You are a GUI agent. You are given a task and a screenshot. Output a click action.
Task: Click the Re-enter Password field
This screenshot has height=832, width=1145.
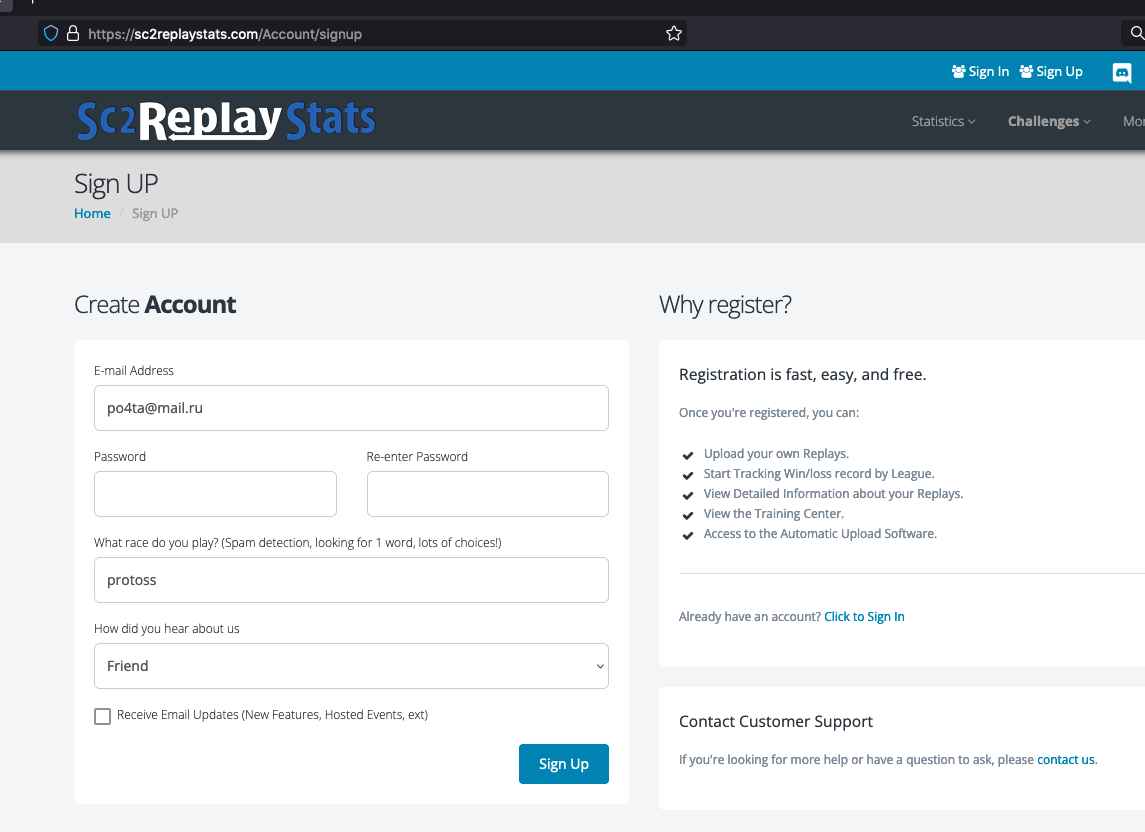pyautogui.click(x=487, y=494)
